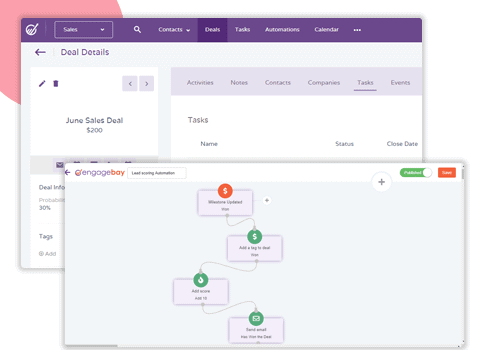The image size is (487, 364).
Task: Go to next deal arrow
Action: click(x=146, y=83)
